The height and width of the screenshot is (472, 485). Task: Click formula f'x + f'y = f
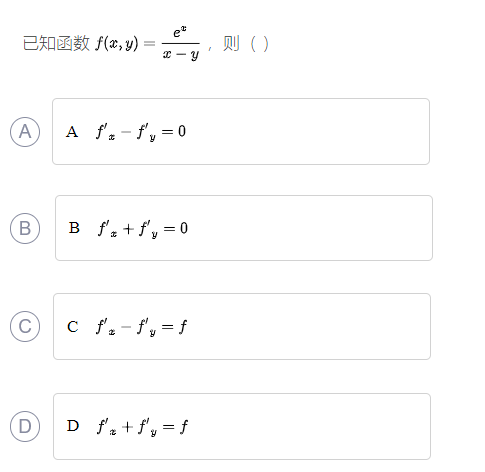tap(142, 427)
